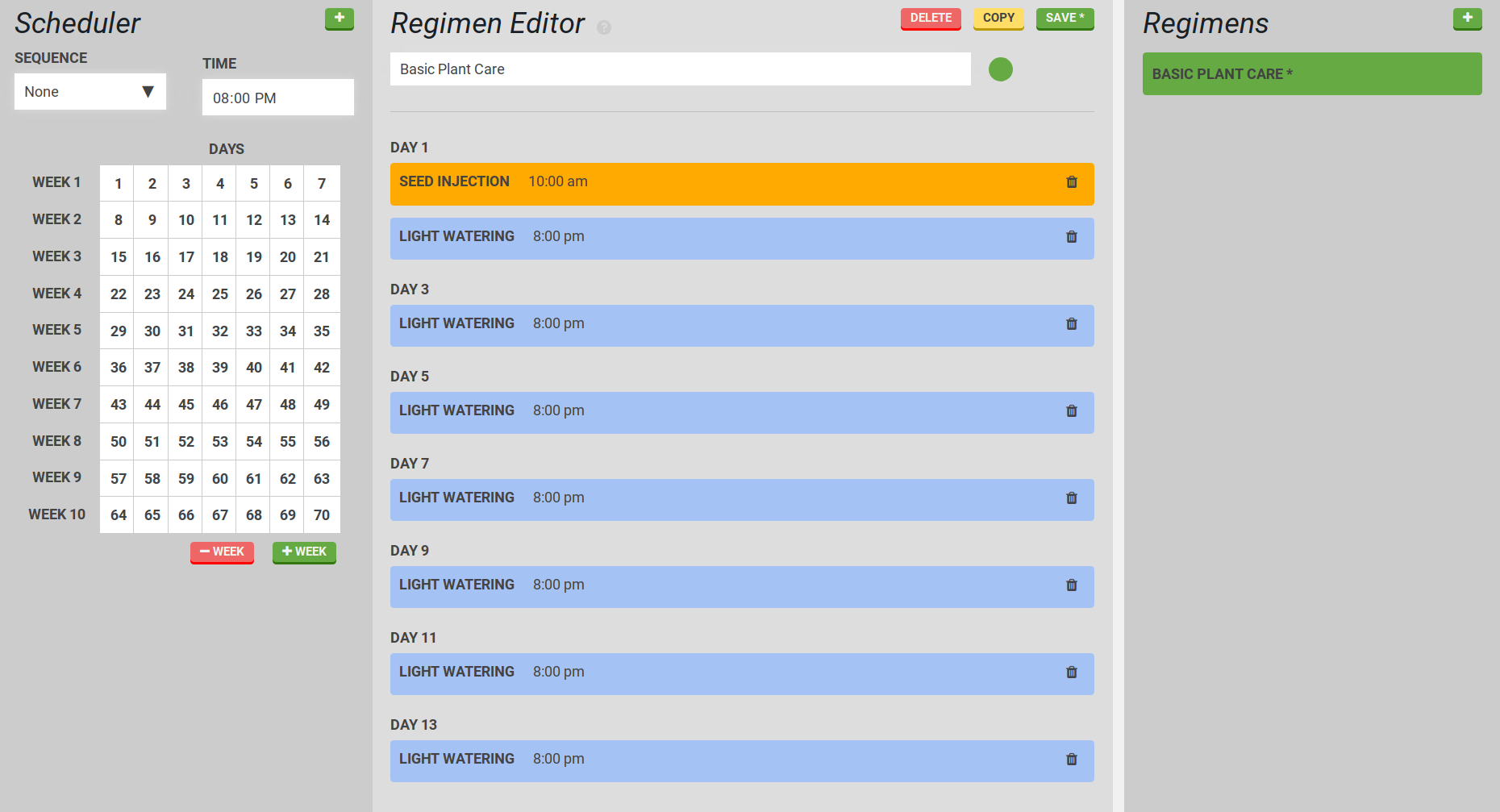Open Basic Plant Care in Regimens list
This screenshot has height=812, width=1500.
coord(1311,74)
